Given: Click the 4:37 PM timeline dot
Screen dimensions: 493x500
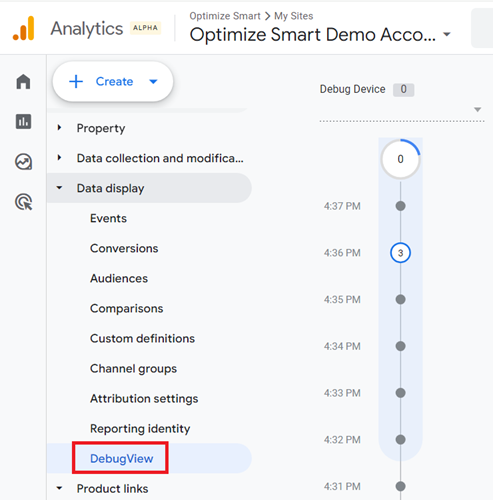Looking at the screenshot, I should [400, 206].
